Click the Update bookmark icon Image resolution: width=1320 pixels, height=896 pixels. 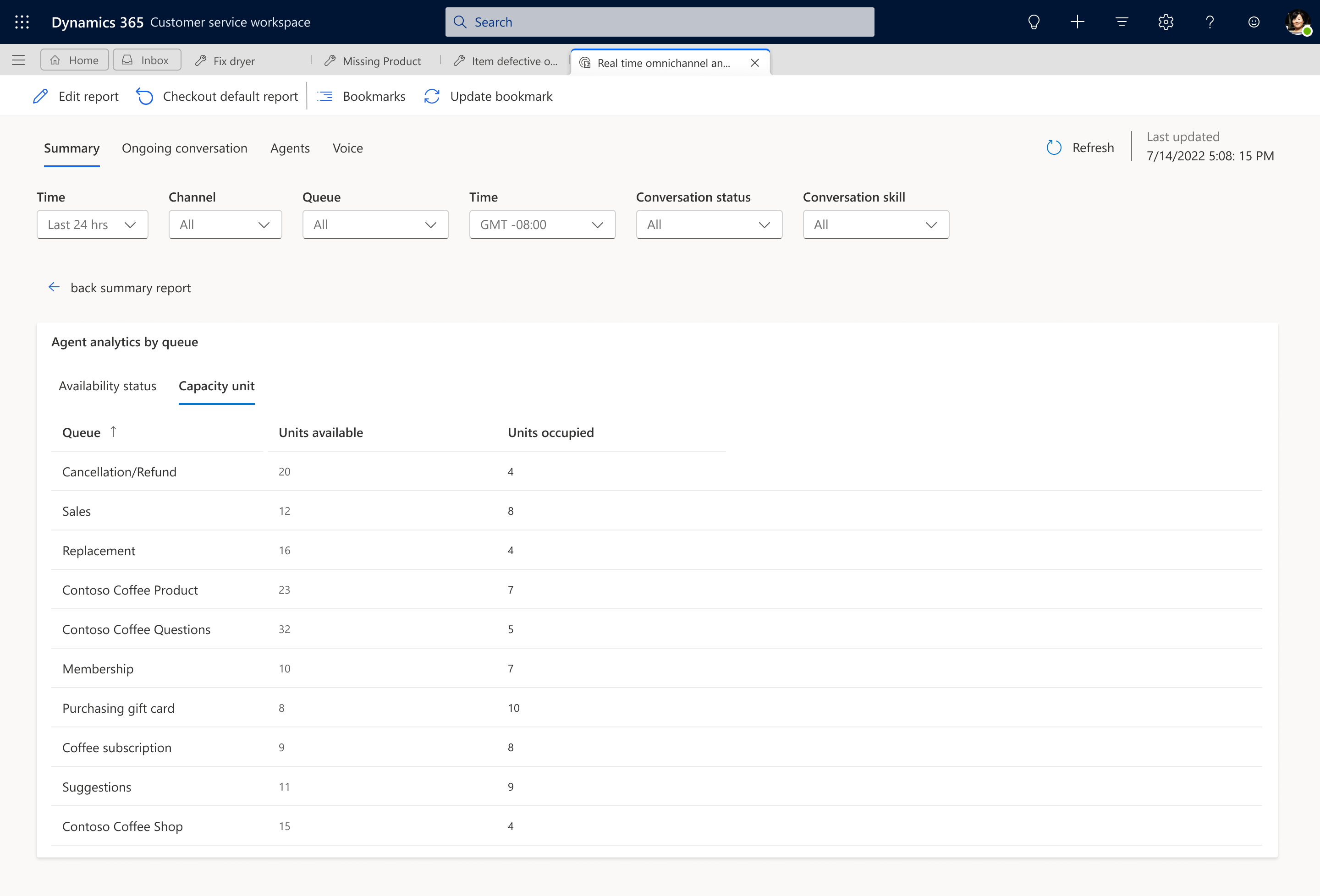pos(432,96)
